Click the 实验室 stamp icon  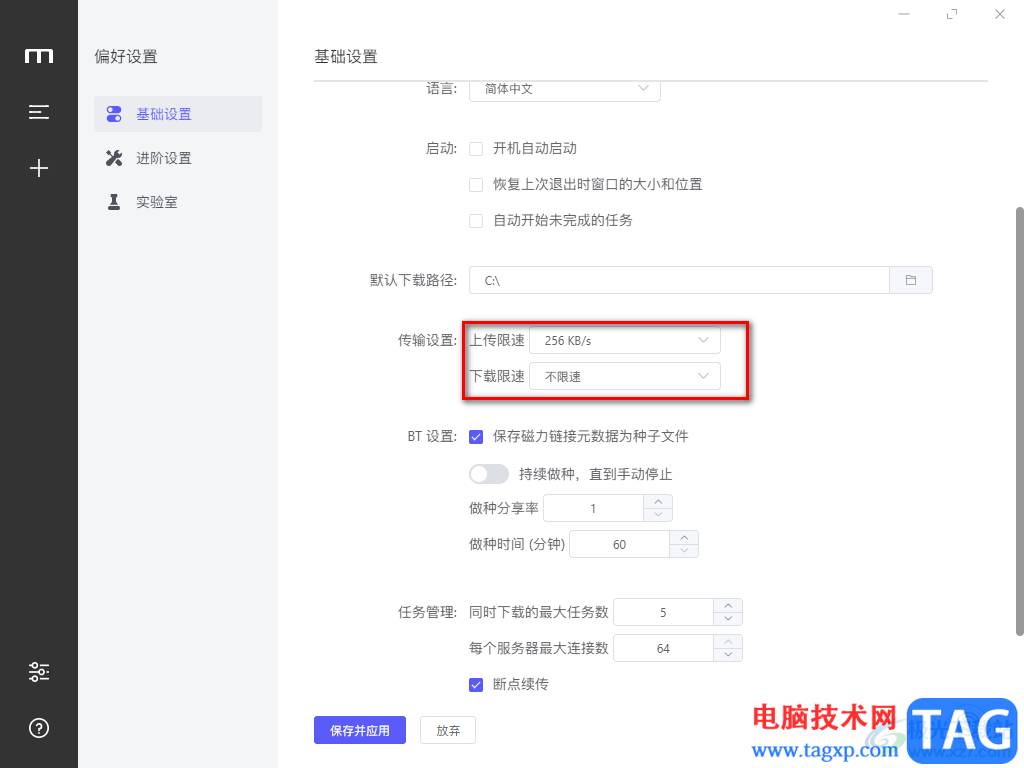coord(114,202)
